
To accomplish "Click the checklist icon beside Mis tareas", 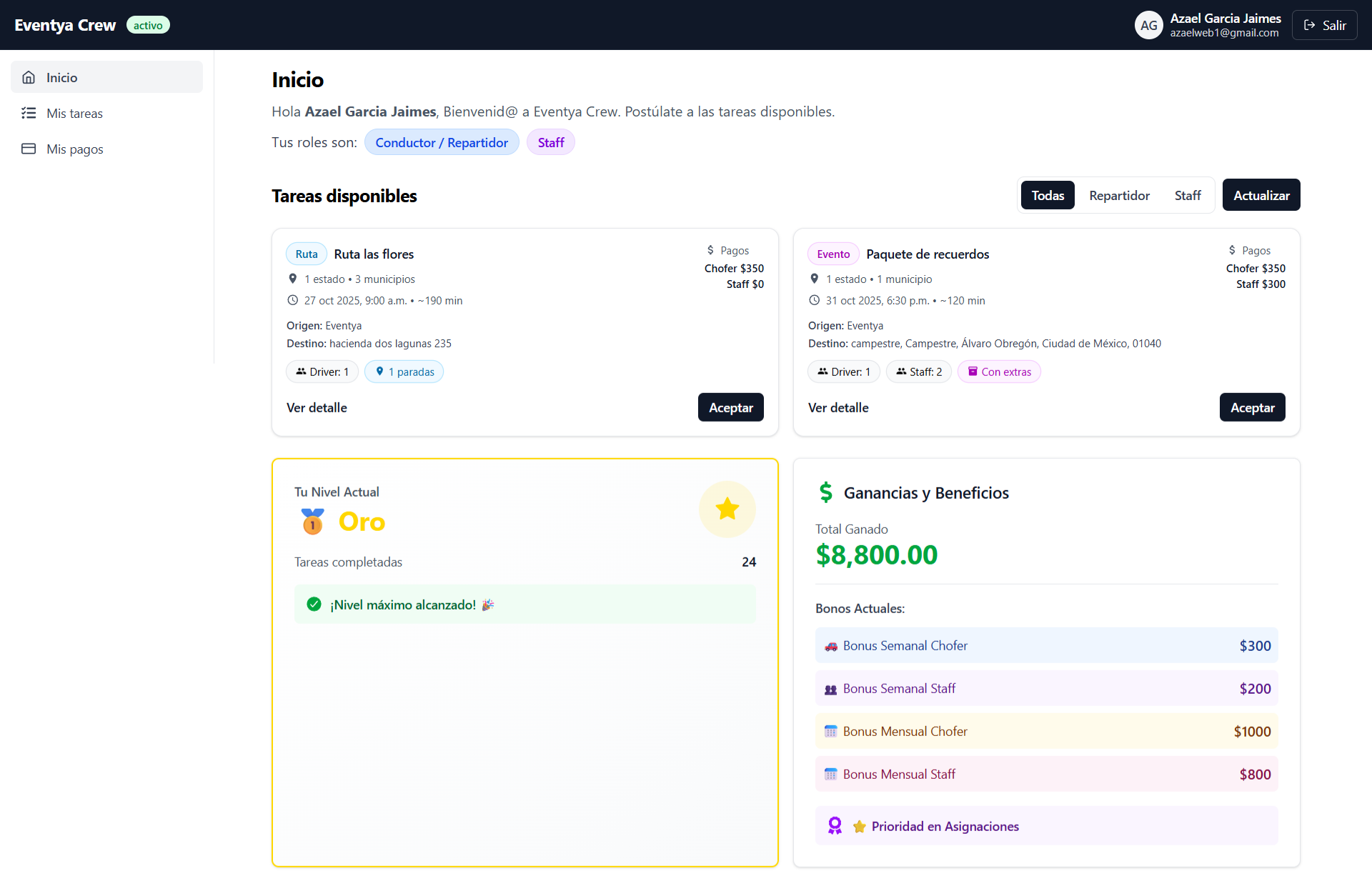I will (x=29, y=113).
